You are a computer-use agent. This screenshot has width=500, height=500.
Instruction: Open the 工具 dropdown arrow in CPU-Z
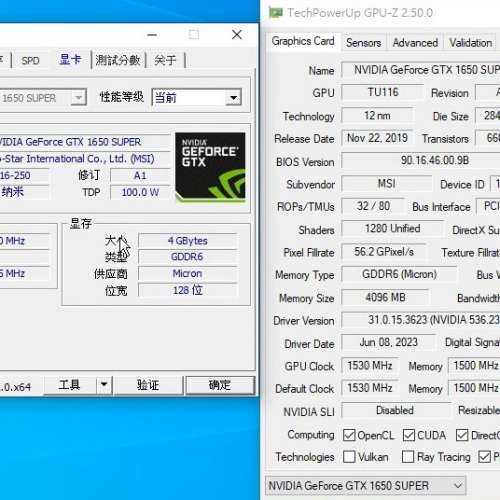(104, 385)
